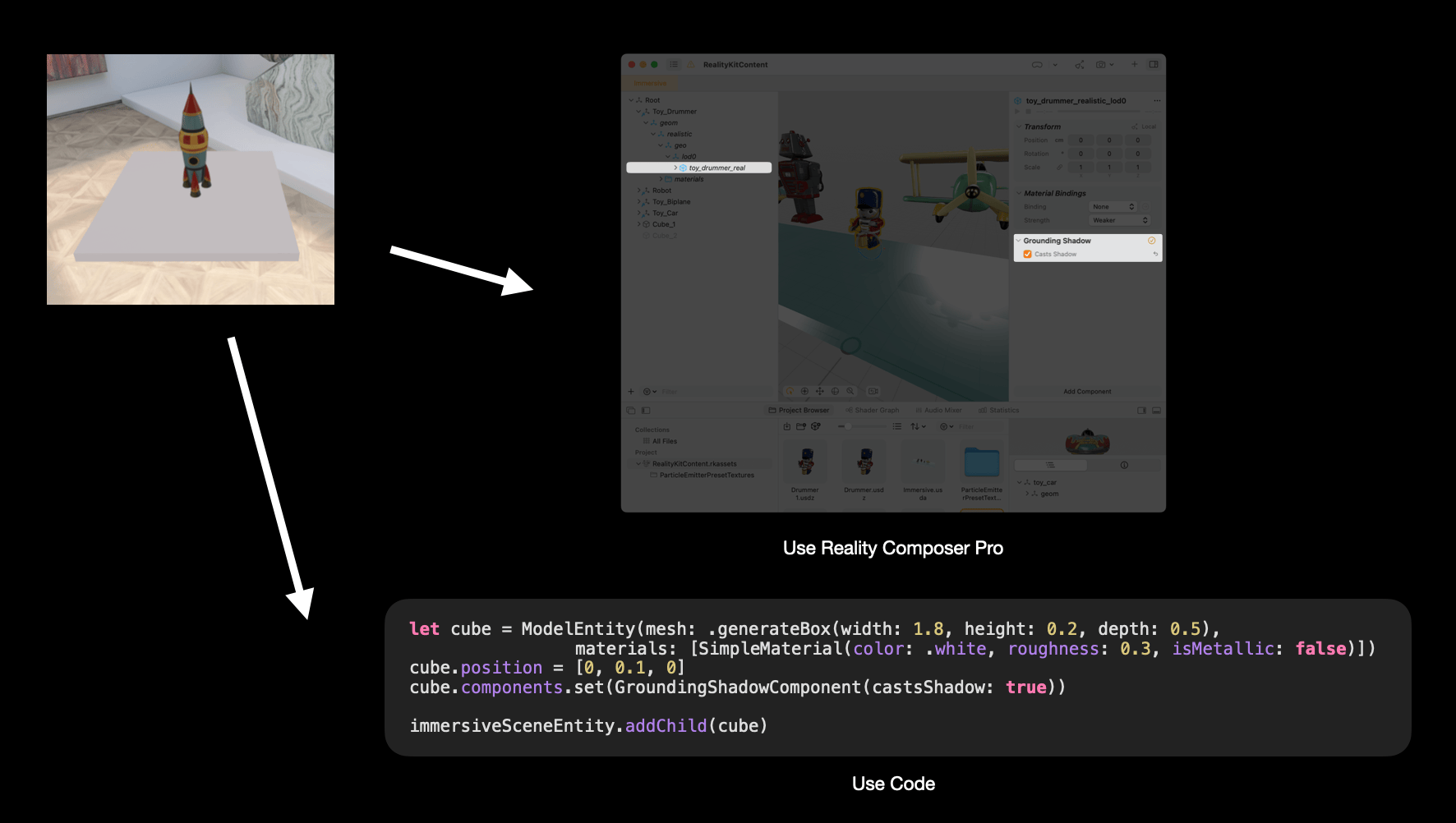
Task: Toggle the bottom panel icon
Action: [x=1156, y=411]
